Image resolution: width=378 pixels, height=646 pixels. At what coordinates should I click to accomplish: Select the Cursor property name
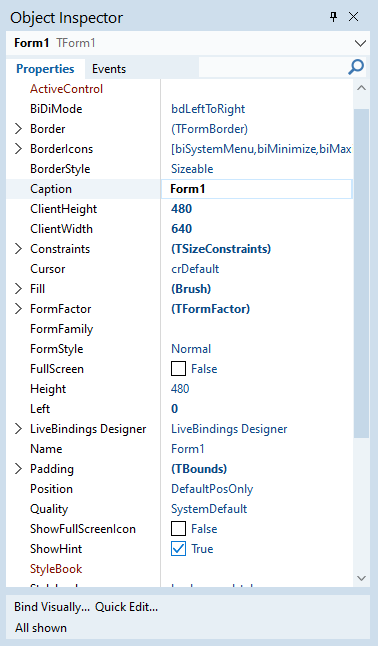tap(48, 269)
